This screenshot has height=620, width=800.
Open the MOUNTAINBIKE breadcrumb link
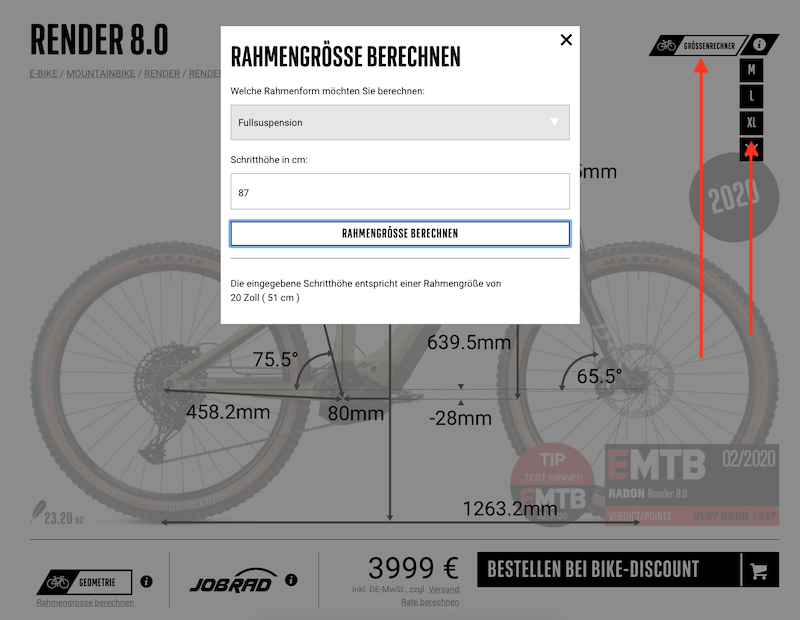pos(101,74)
